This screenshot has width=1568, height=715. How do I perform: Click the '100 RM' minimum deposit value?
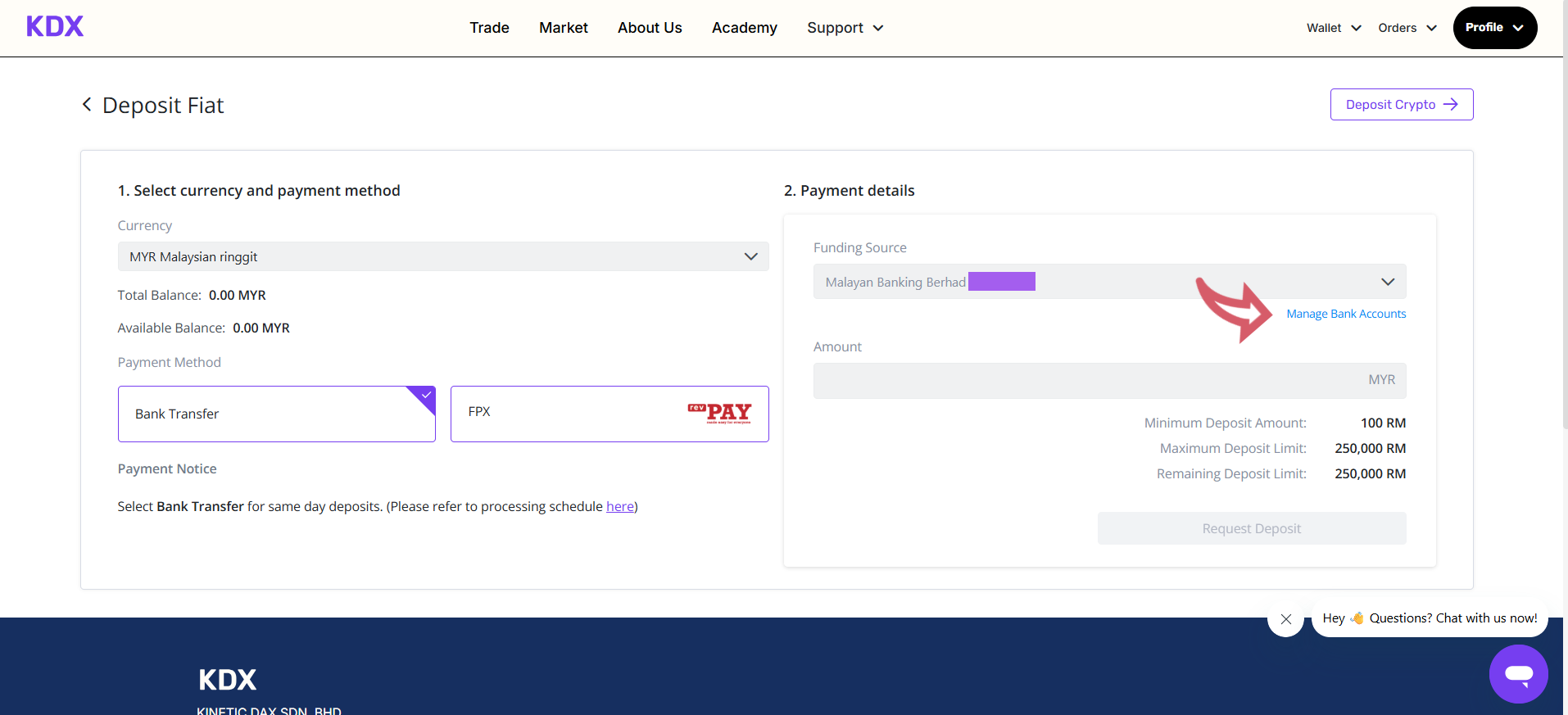click(x=1383, y=423)
